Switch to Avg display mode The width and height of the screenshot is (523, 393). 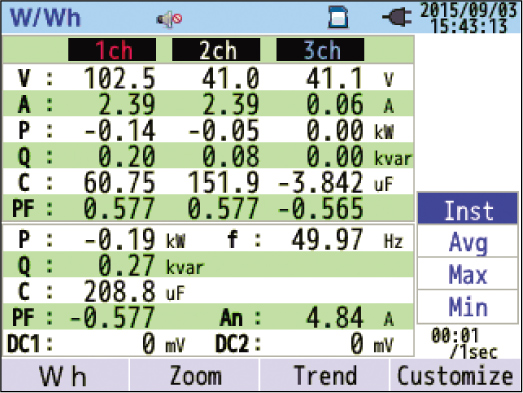(x=468, y=241)
